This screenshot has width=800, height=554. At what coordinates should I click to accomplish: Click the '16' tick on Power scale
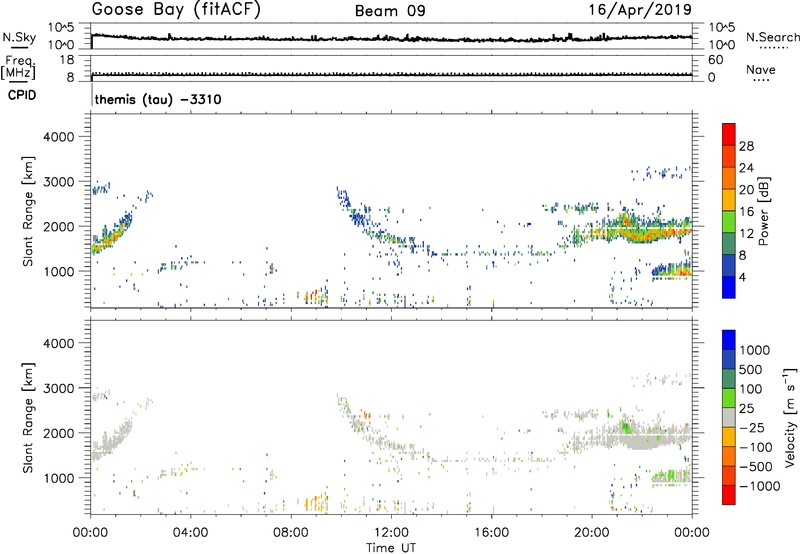pos(746,211)
